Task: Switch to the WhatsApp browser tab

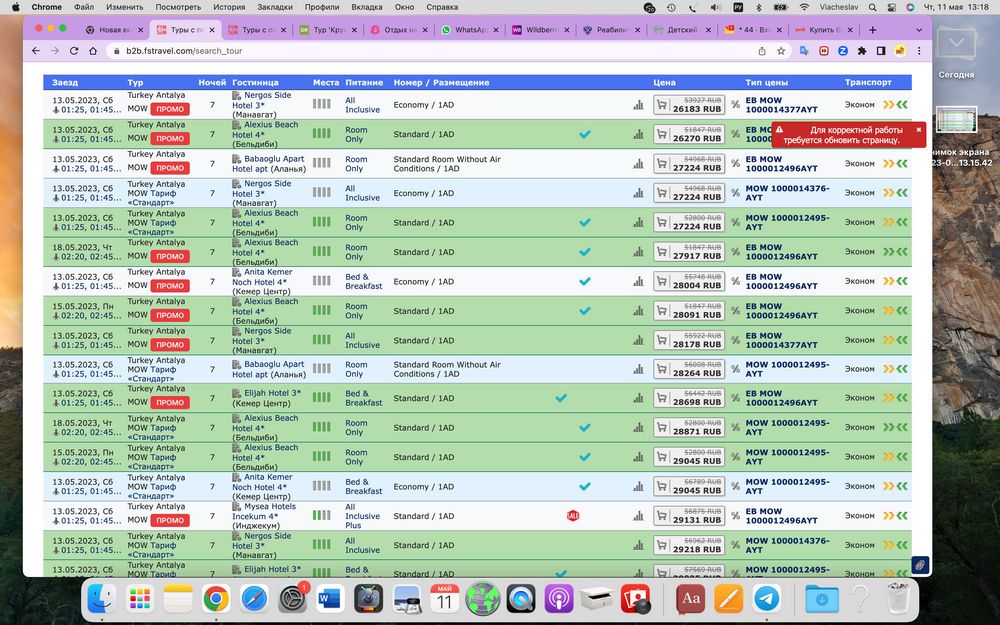Action: [475, 30]
